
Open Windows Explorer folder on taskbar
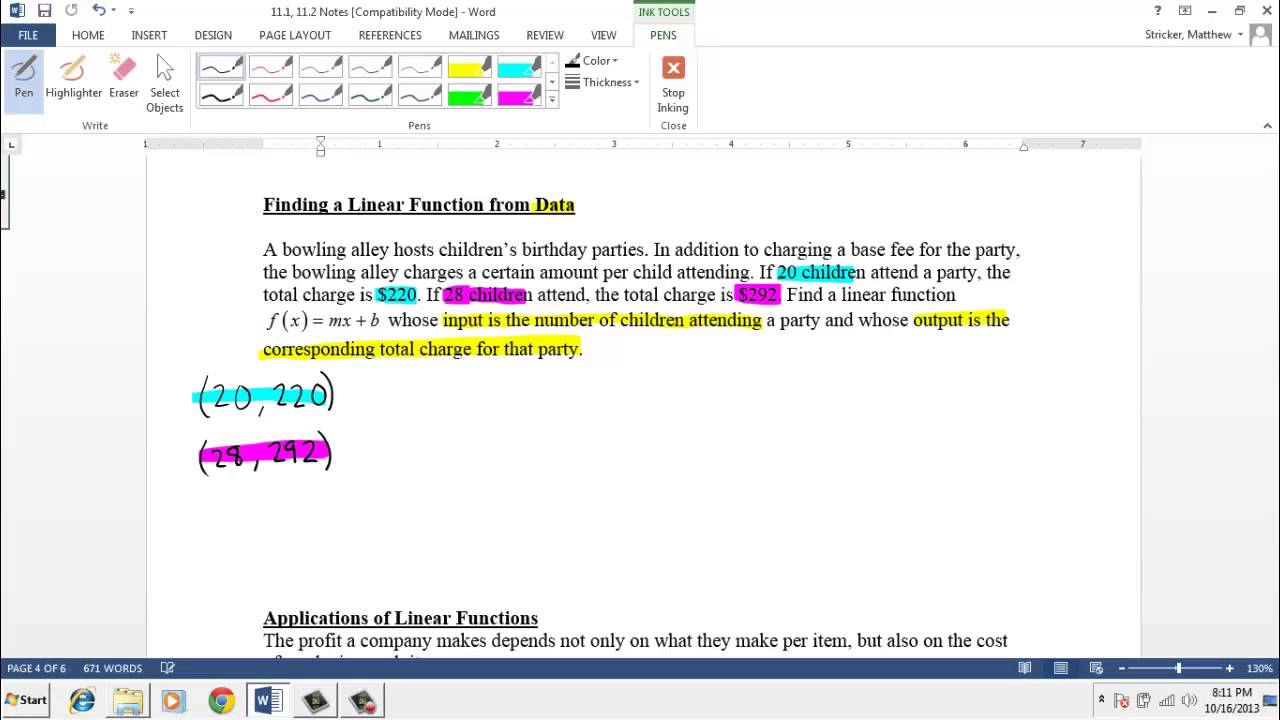click(x=128, y=701)
